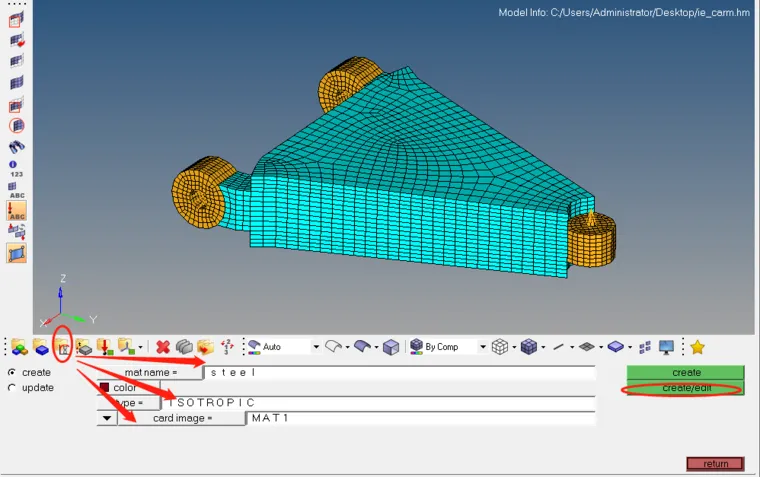Expand arrow next to System Collectors icon
The image size is (760, 477).
[141, 347]
